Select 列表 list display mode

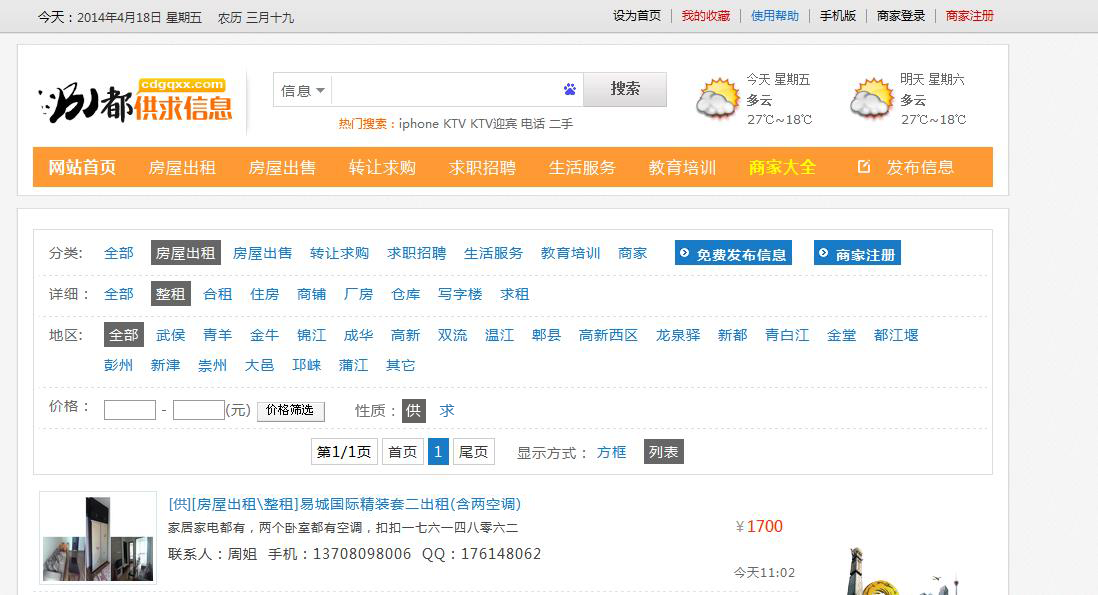pyautogui.click(x=663, y=452)
